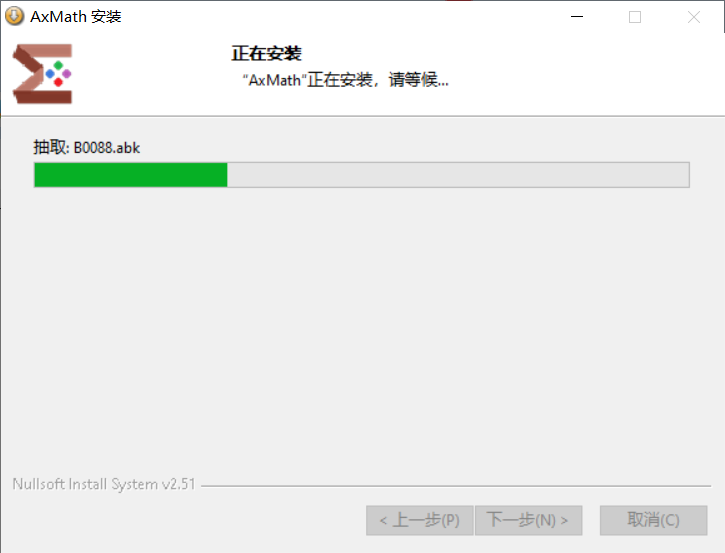Image resolution: width=725 pixels, height=553 pixels.
Task: Click the 抽取: B0088.abk status text
Action: 86,147
